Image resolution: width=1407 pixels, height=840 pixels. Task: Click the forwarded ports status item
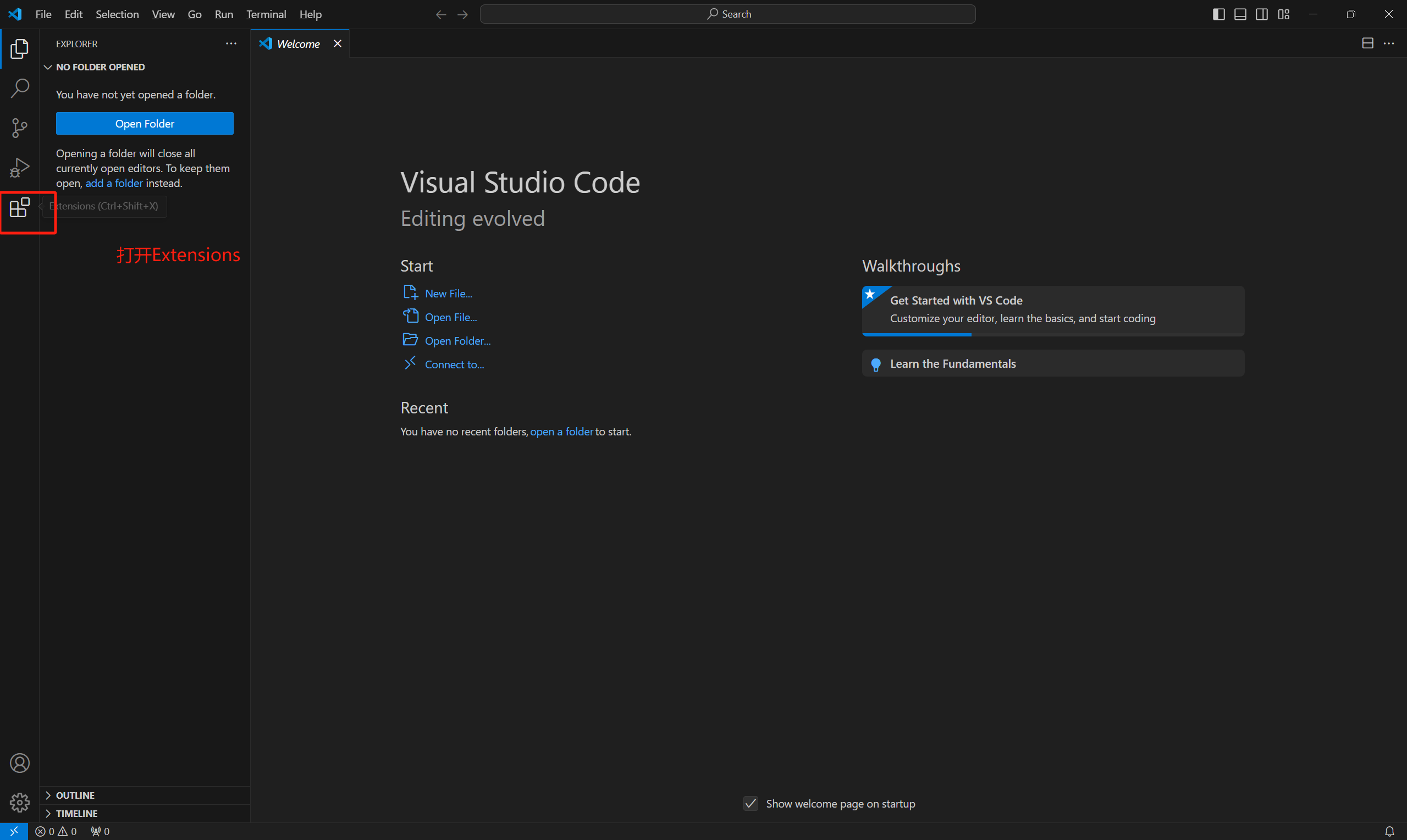[100, 831]
